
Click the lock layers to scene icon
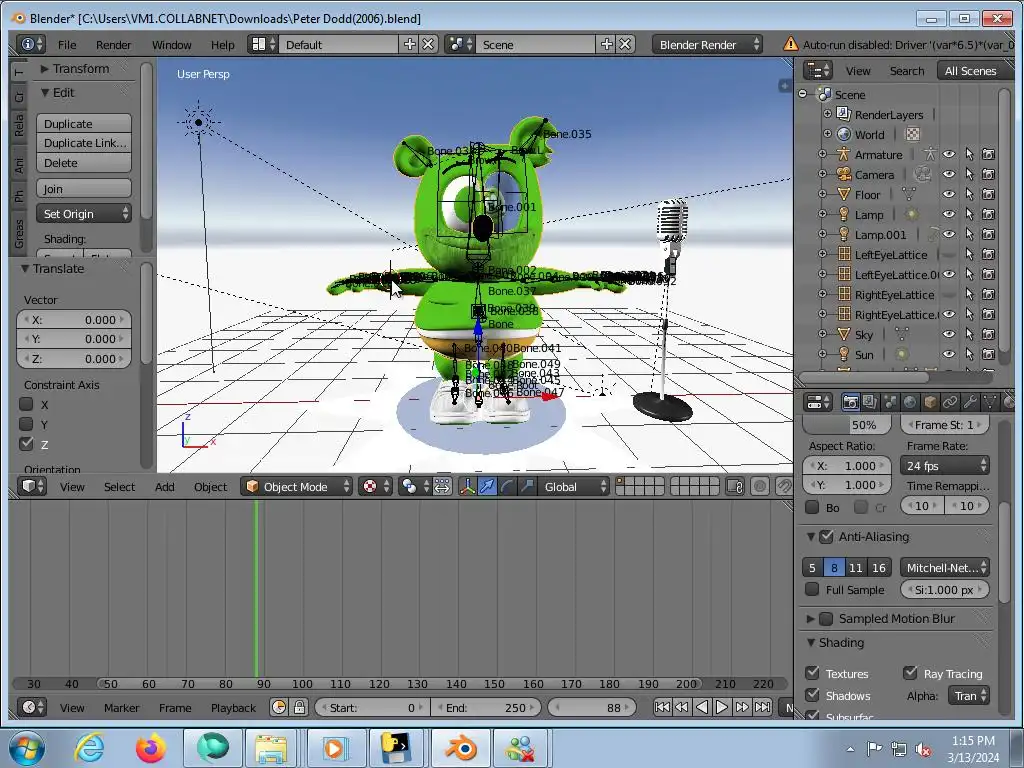point(735,487)
